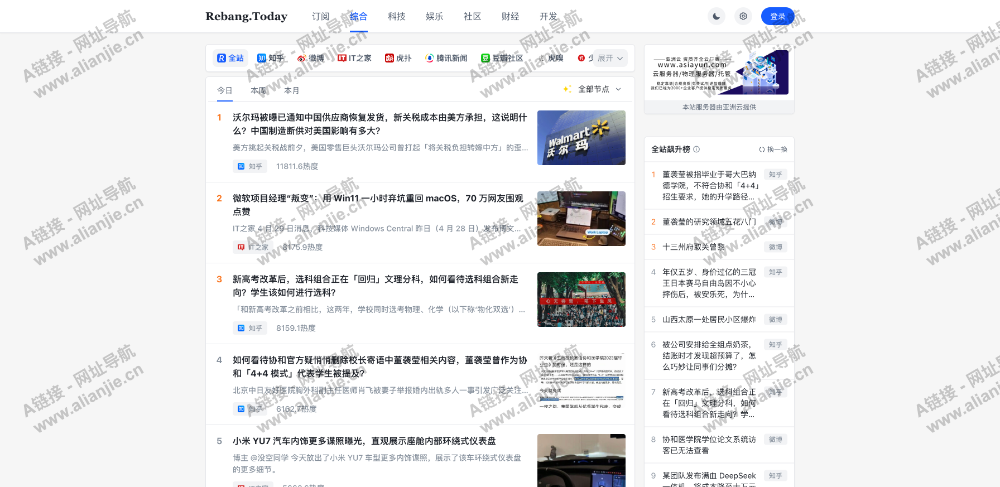Open the 财经 nav tab
Viewport: 1000px width, 487px height.
tap(510, 17)
